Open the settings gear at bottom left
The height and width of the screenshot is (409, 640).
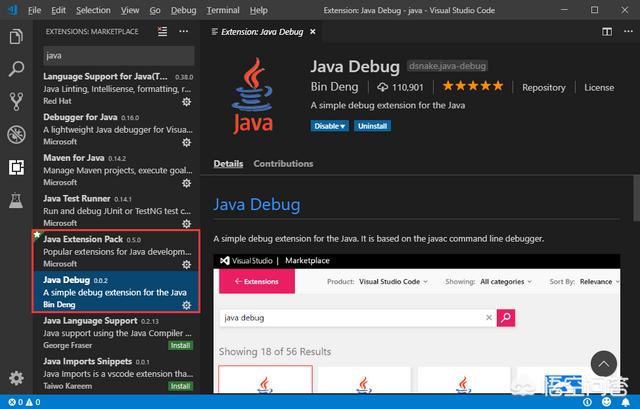pos(15,378)
